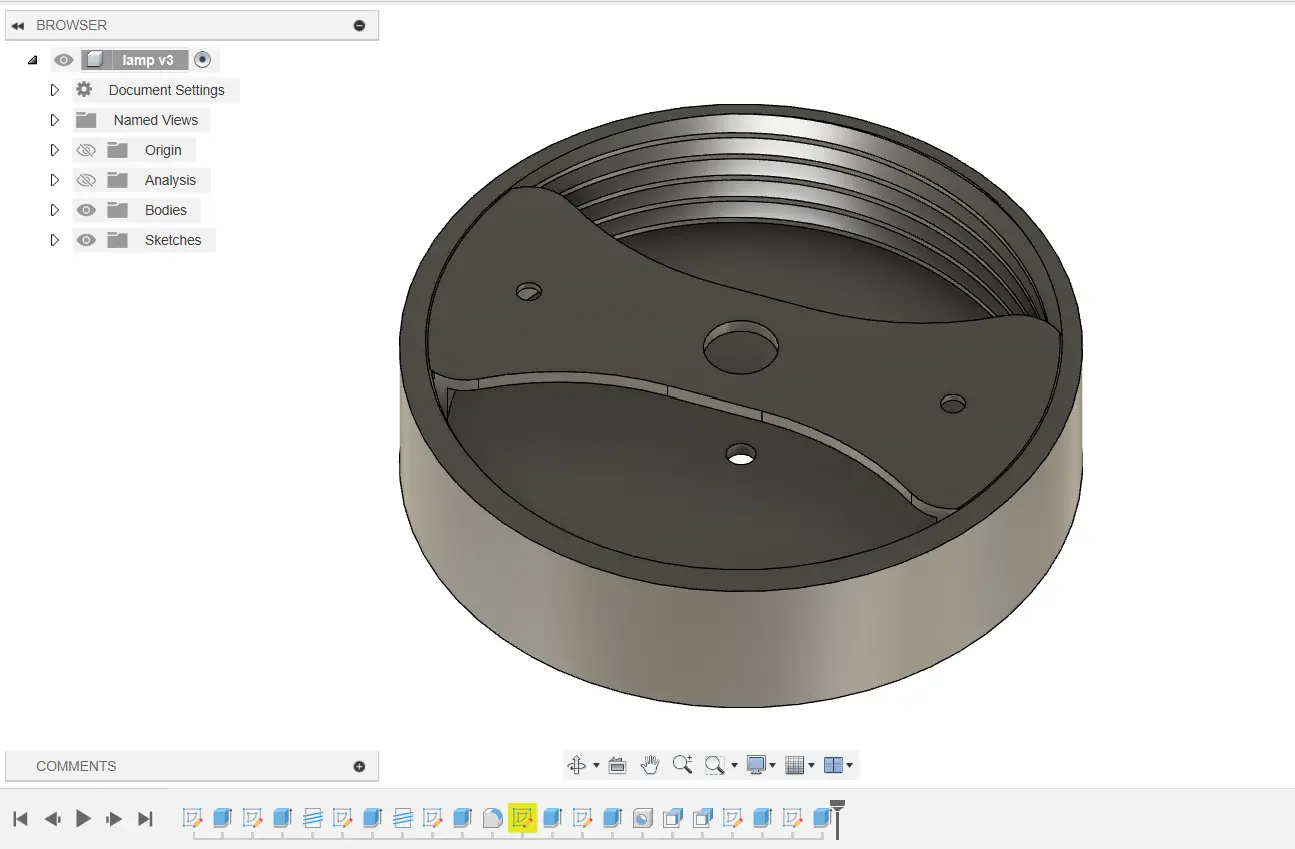Open Display Settings monitor icon
The image size is (1295, 849).
(x=756, y=765)
